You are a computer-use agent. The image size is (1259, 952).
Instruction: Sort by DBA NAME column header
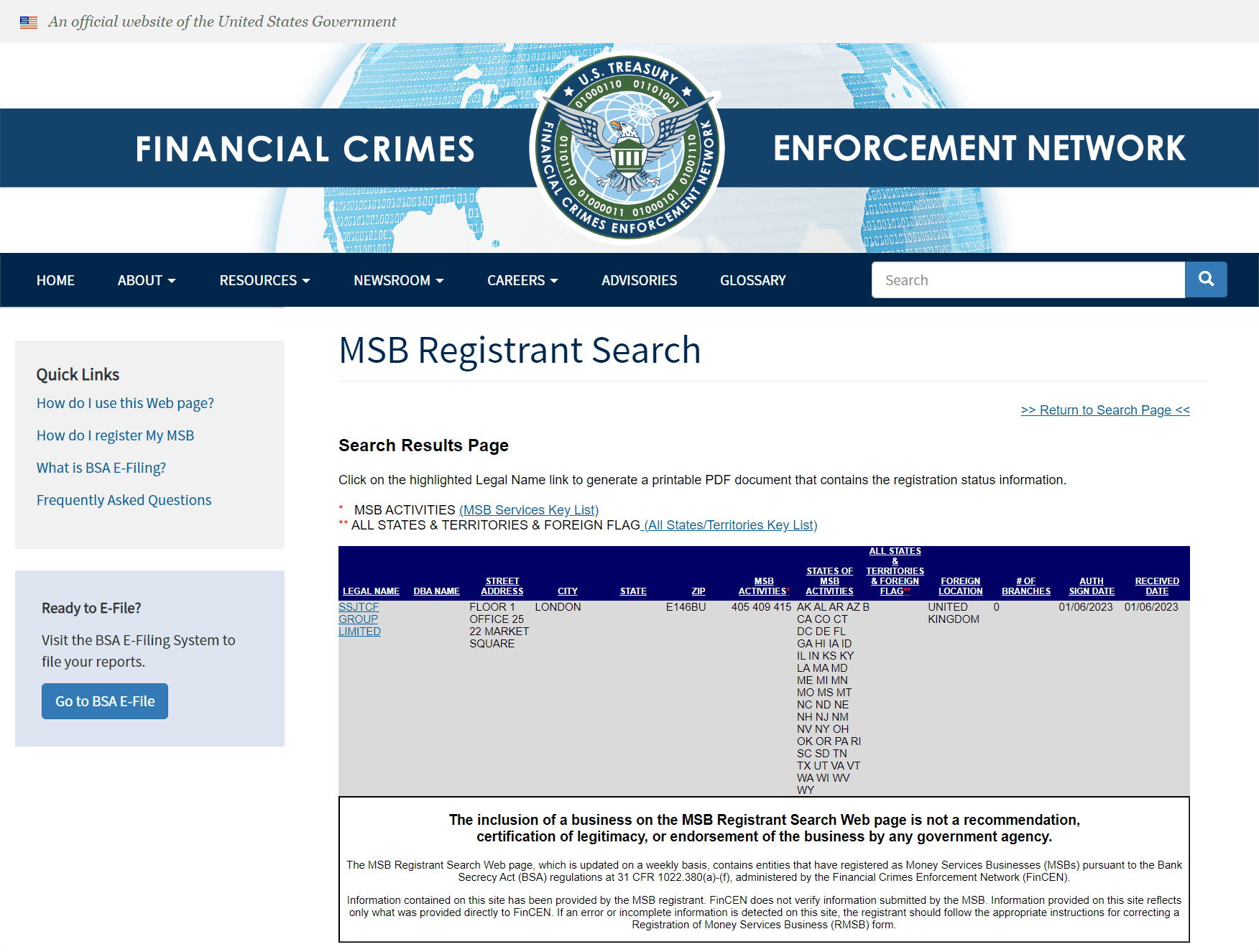[436, 591]
